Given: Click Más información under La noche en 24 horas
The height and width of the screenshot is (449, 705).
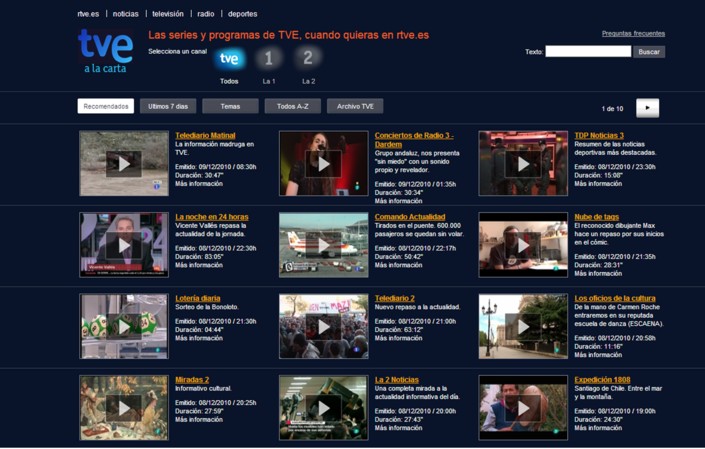Looking at the screenshot, I should (x=199, y=265).
